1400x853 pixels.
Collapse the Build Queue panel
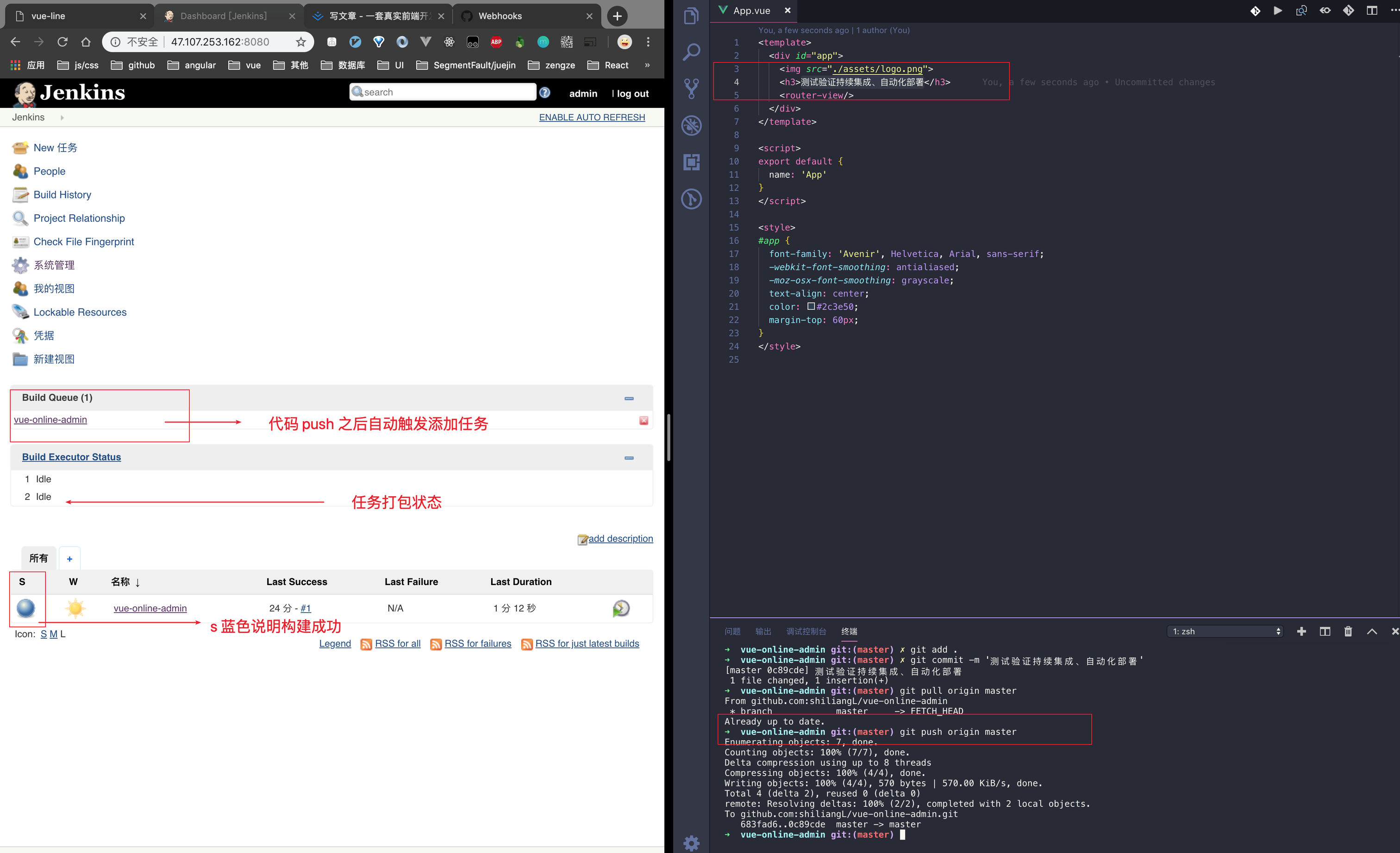click(628, 398)
